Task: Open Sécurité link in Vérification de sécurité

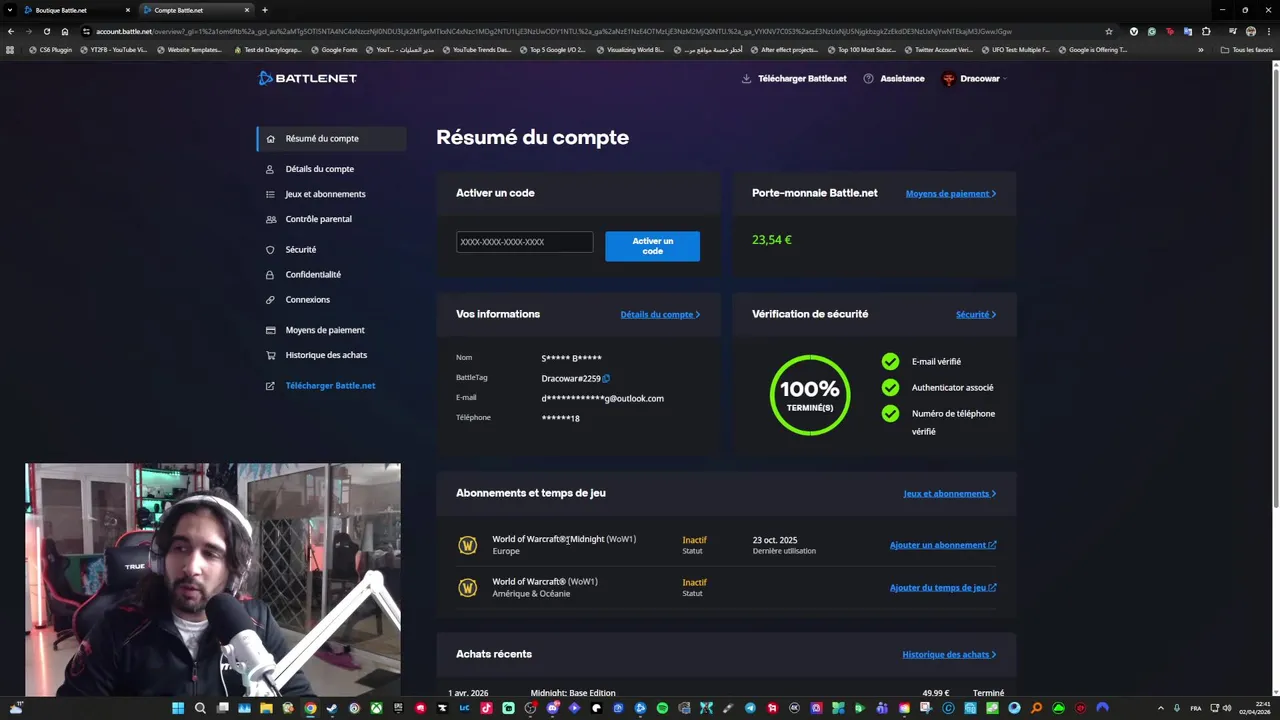Action: (976, 315)
